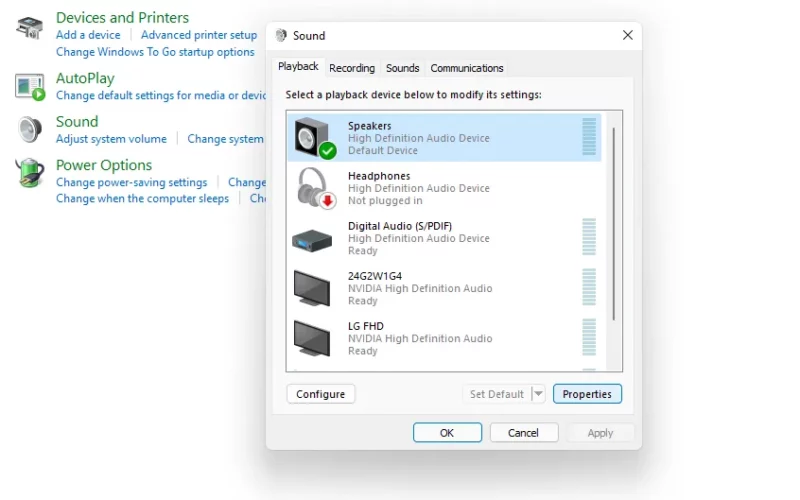Open the Sounds tab
This screenshot has width=800, height=500.
(403, 68)
